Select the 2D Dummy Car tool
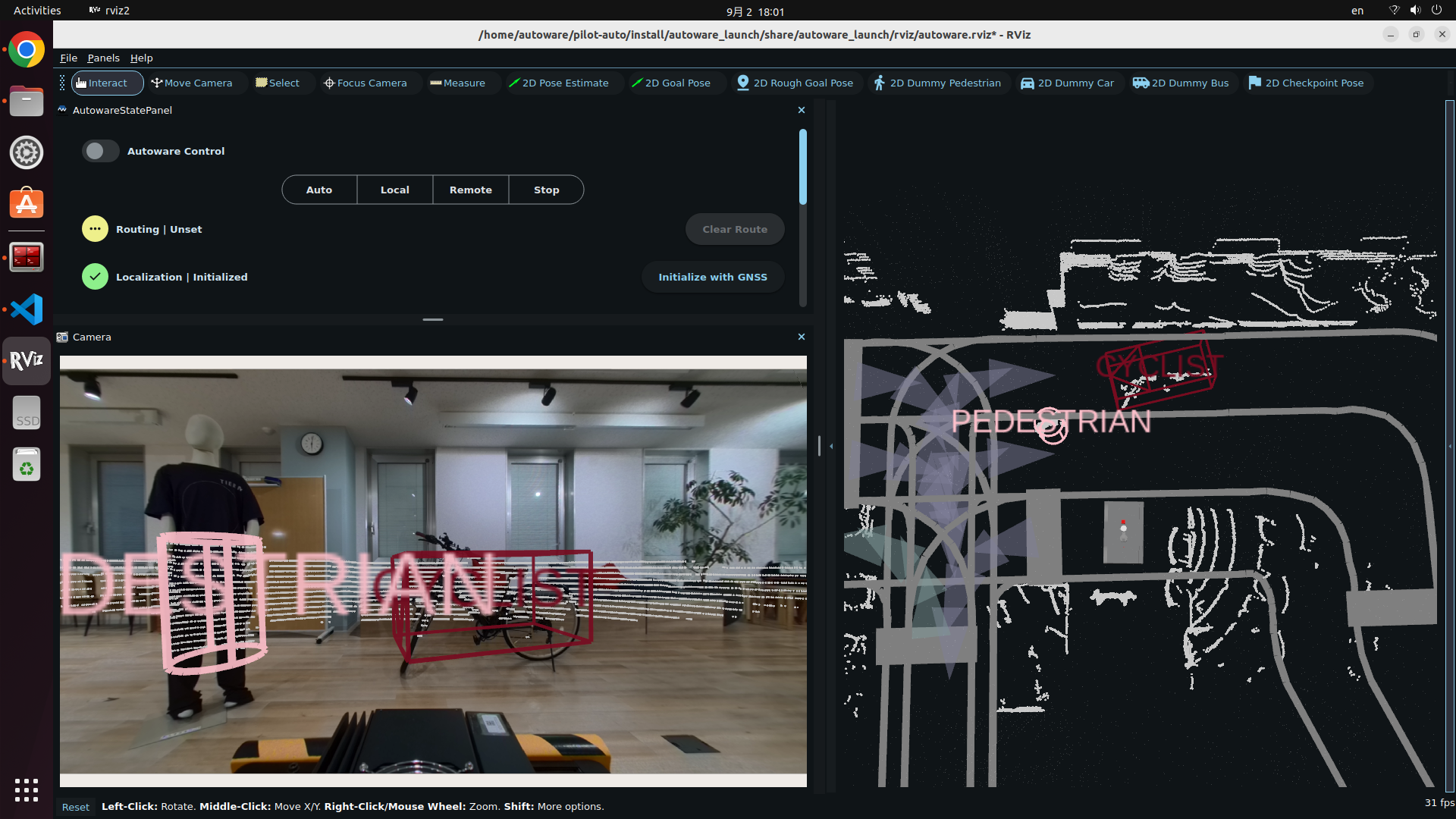1456x819 pixels. point(1068,83)
